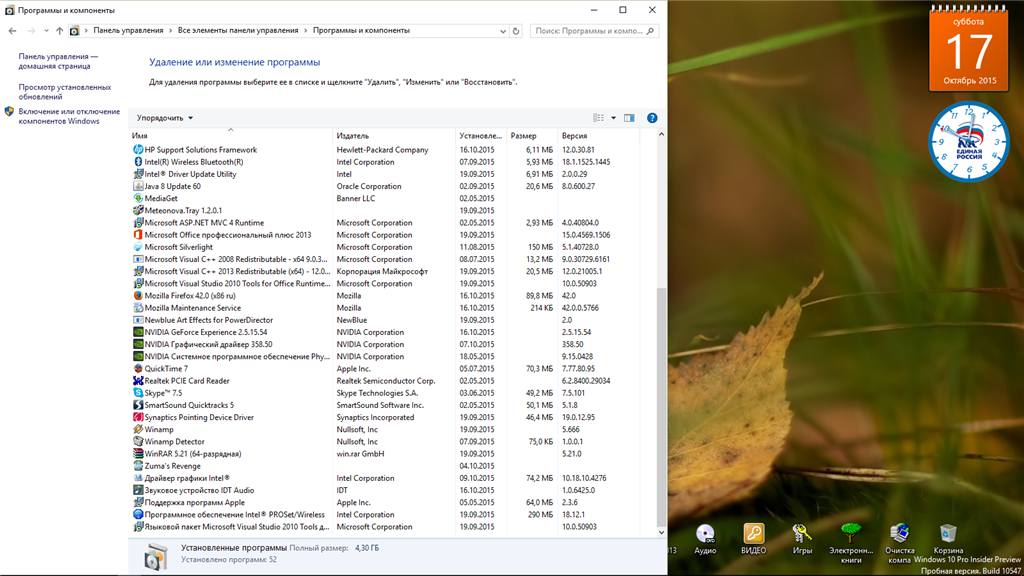The image size is (1024, 576).
Task: Expand the view options dropdown arrow
Action: click(613, 118)
